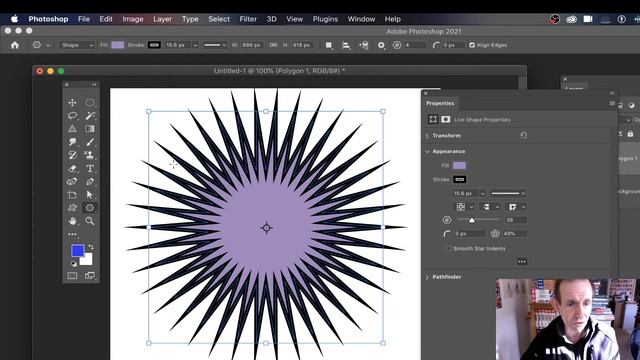Open the Apple menu
640x360 pixels.
(x=14, y=19)
